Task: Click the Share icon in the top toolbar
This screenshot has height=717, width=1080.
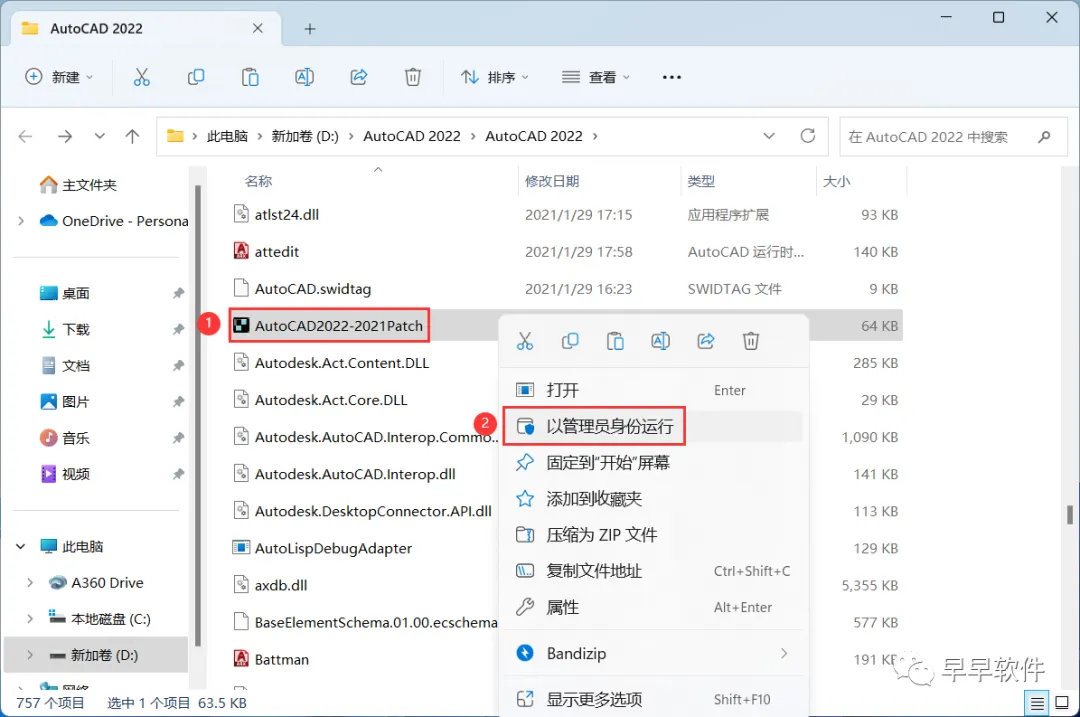Action: (x=359, y=77)
